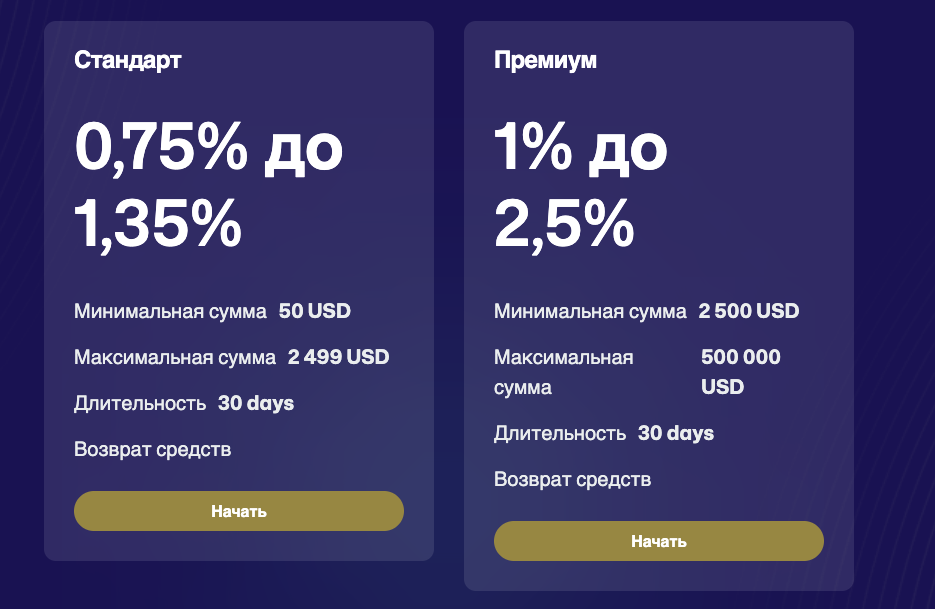The image size is (935, 609).
Task: Click the 500 000 USD maximum value
Action: 741,372
